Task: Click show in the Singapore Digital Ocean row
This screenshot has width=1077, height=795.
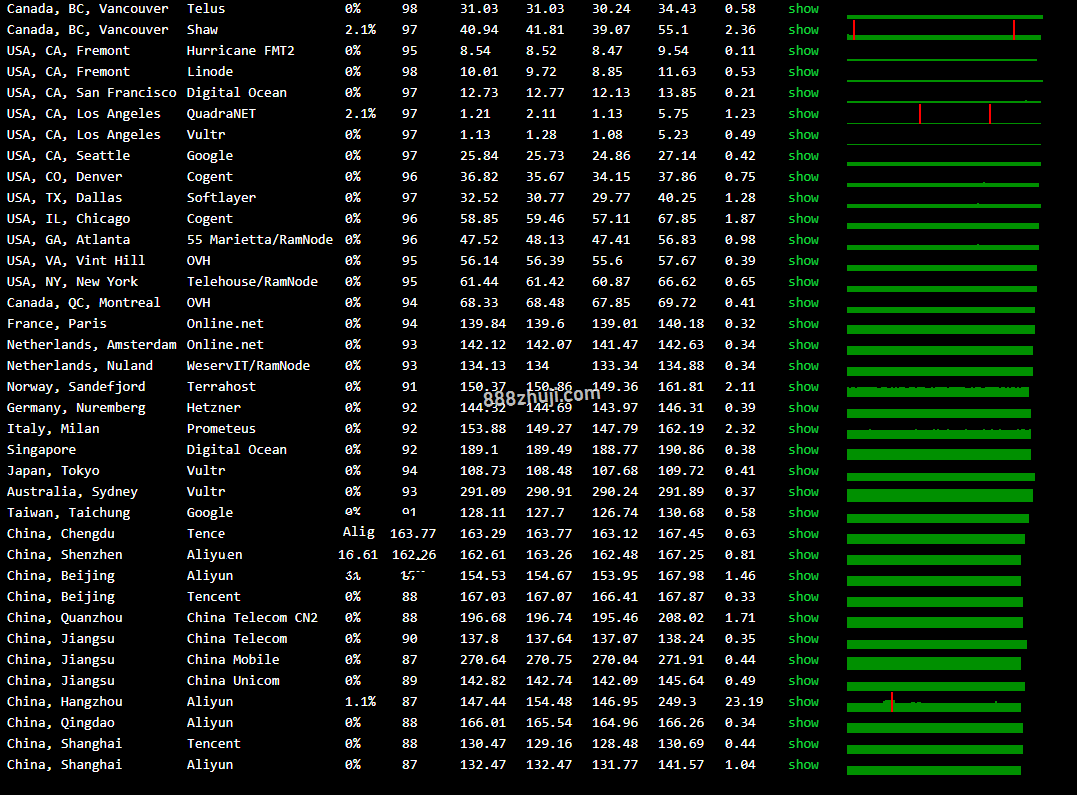Action: coord(803,449)
